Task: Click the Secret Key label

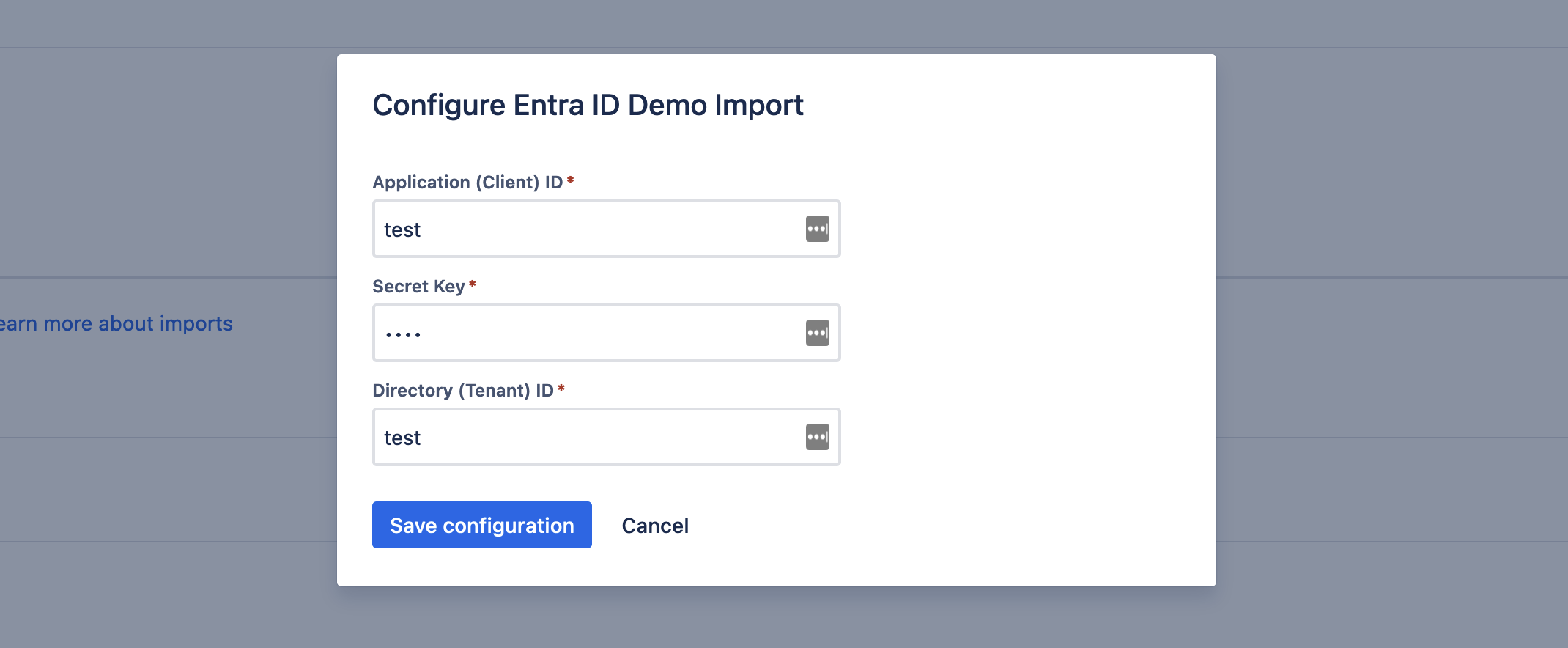Action: coord(418,287)
